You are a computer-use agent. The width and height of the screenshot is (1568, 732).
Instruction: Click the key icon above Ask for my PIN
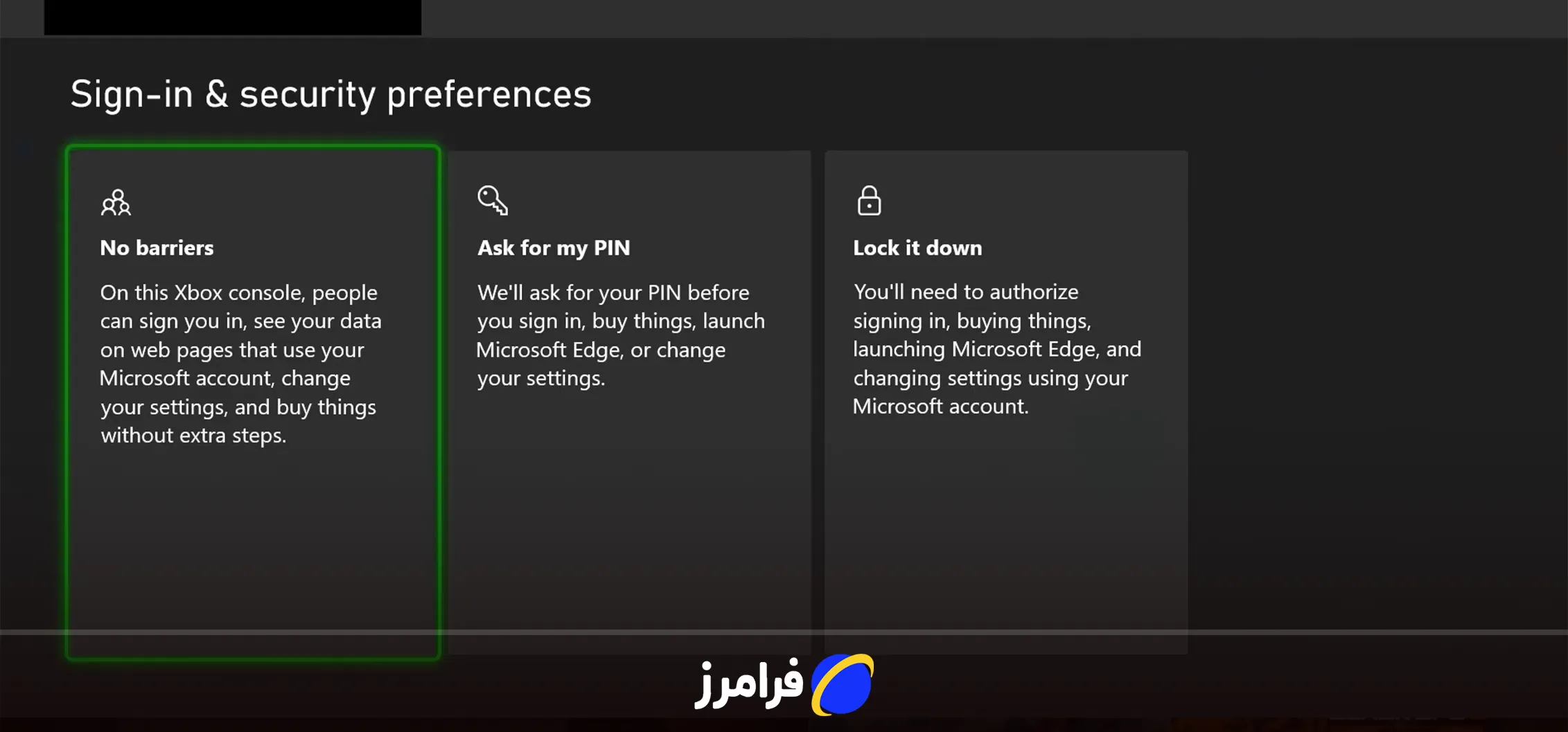(x=492, y=202)
